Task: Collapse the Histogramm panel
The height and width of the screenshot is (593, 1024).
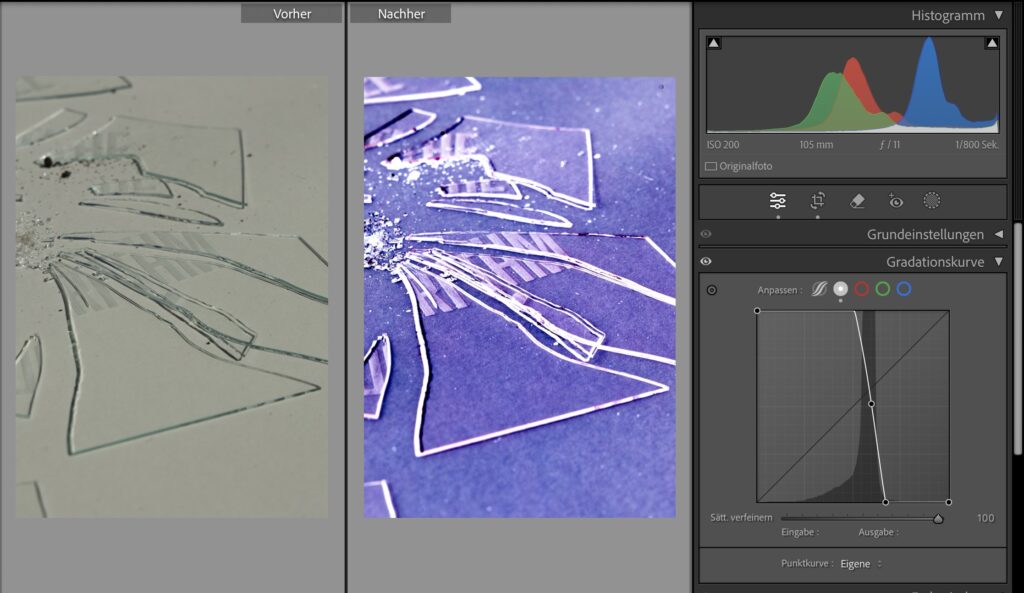Action: click(999, 15)
